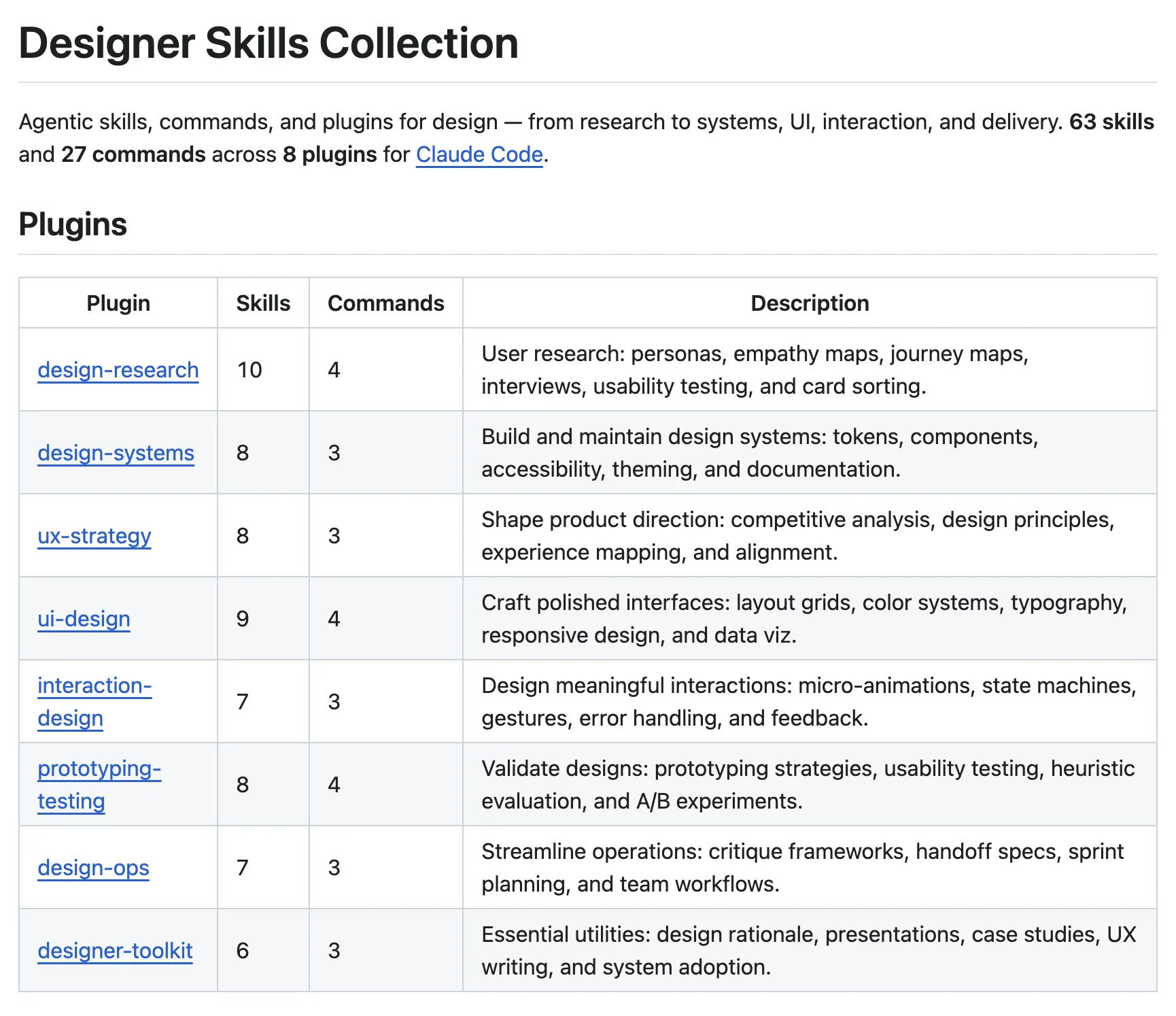Select the Description column header
The width and height of the screenshot is (1176, 1016).
[x=810, y=303]
